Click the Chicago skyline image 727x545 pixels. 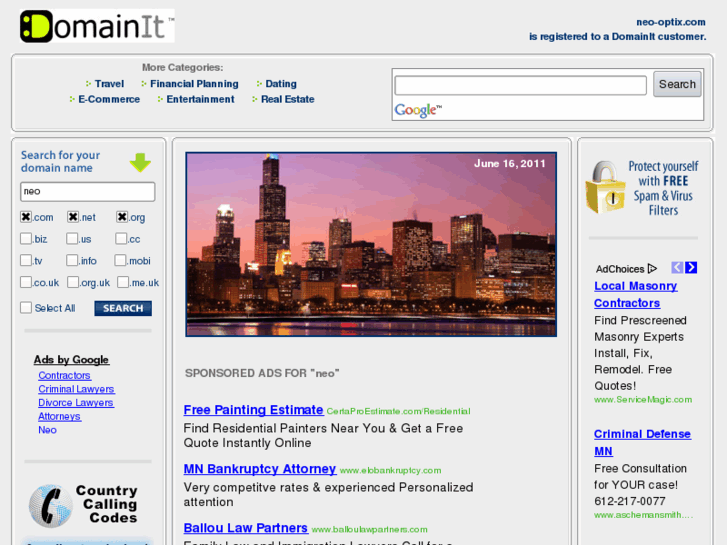[371, 244]
